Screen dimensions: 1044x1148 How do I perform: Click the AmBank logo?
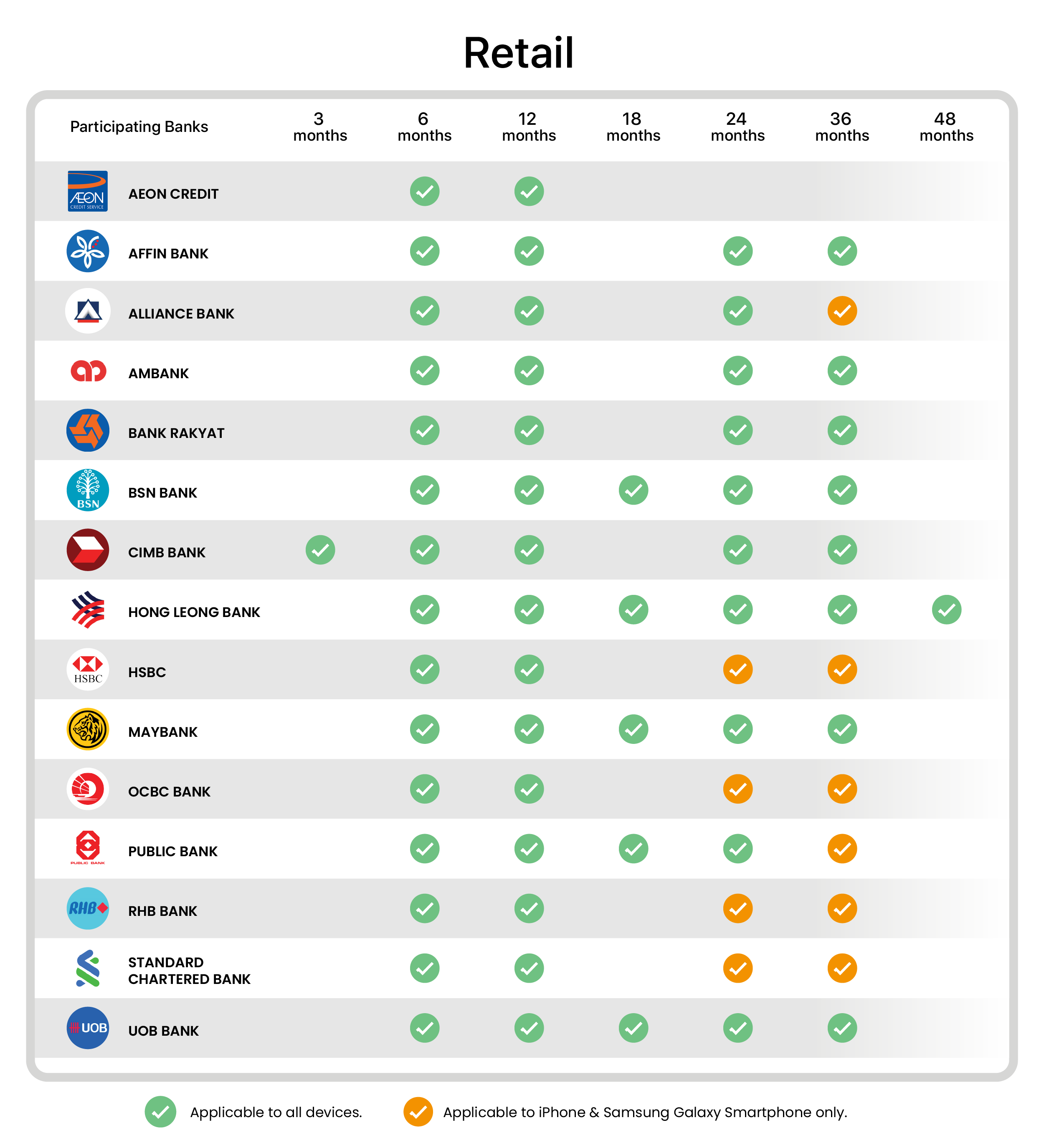coord(88,371)
